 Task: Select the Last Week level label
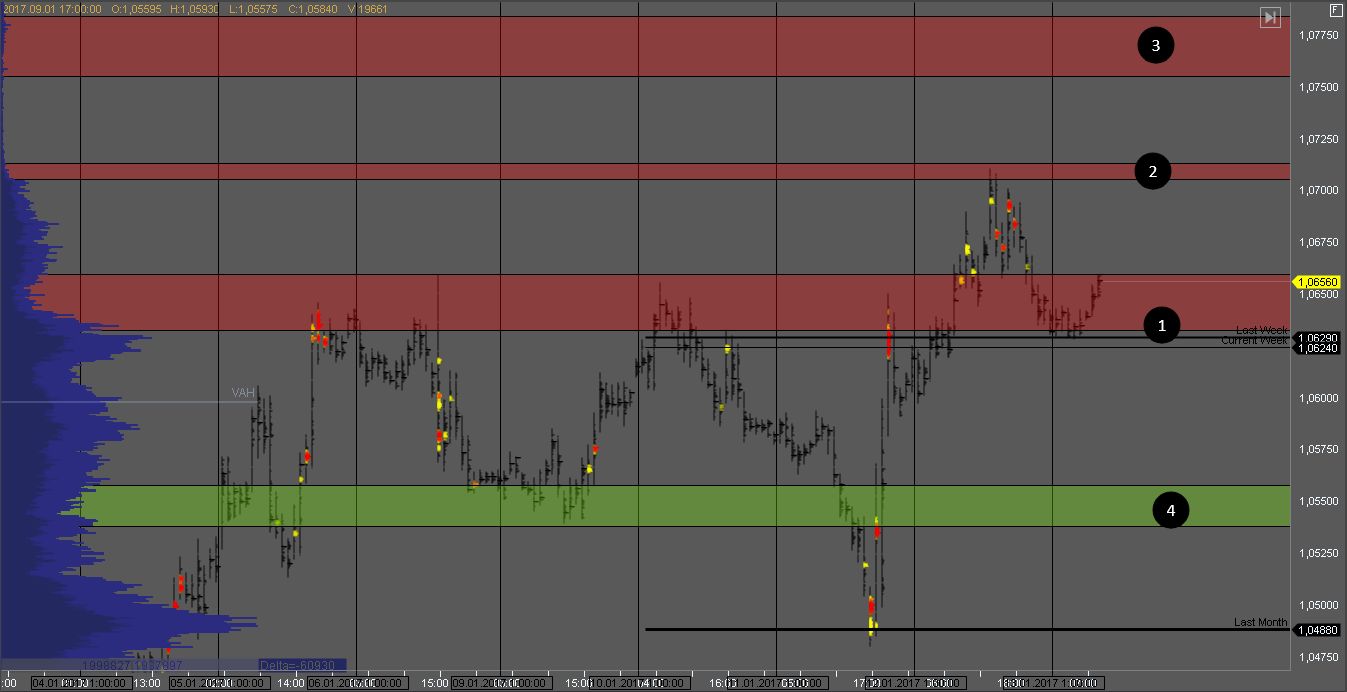pyautogui.click(x=1261, y=331)
